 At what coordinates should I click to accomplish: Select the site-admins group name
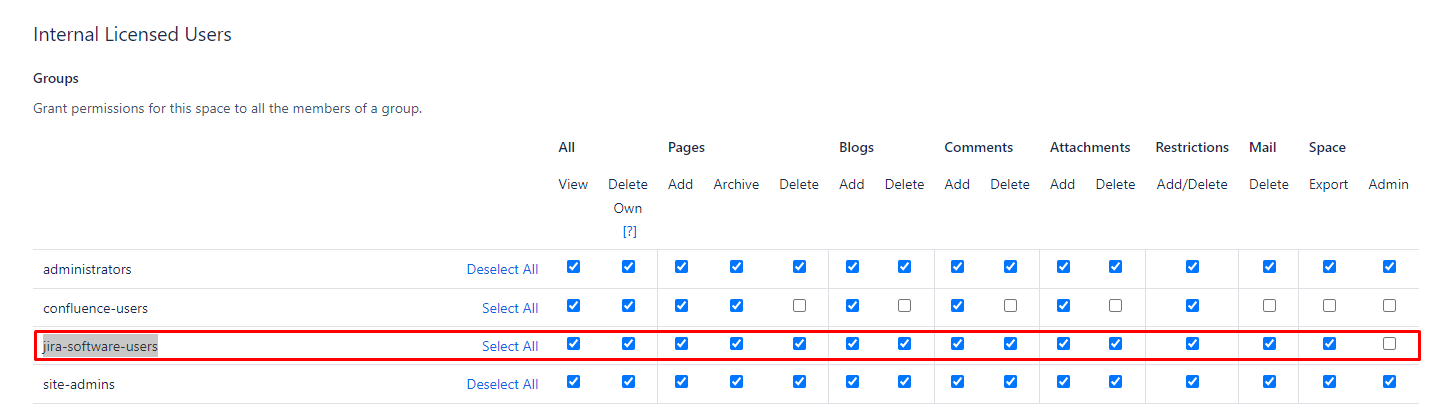coord(79,384)
